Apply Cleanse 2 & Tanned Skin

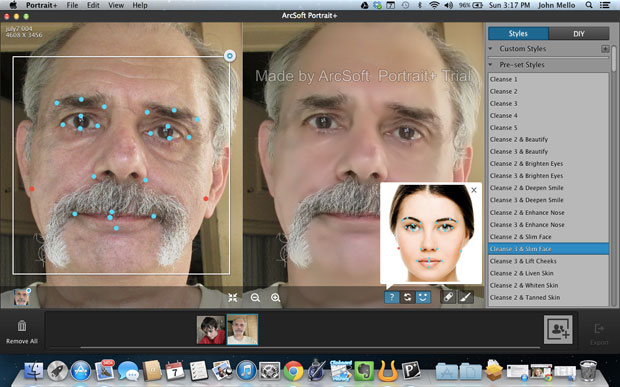[548, 298]
